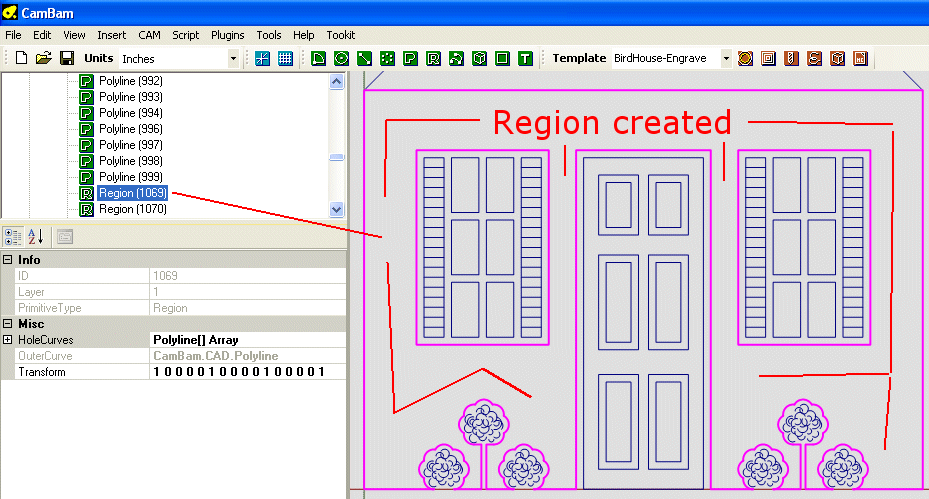Click the engrave machining operation icon
The width and height of the screenshot is (929, 499).
[814, 58]
